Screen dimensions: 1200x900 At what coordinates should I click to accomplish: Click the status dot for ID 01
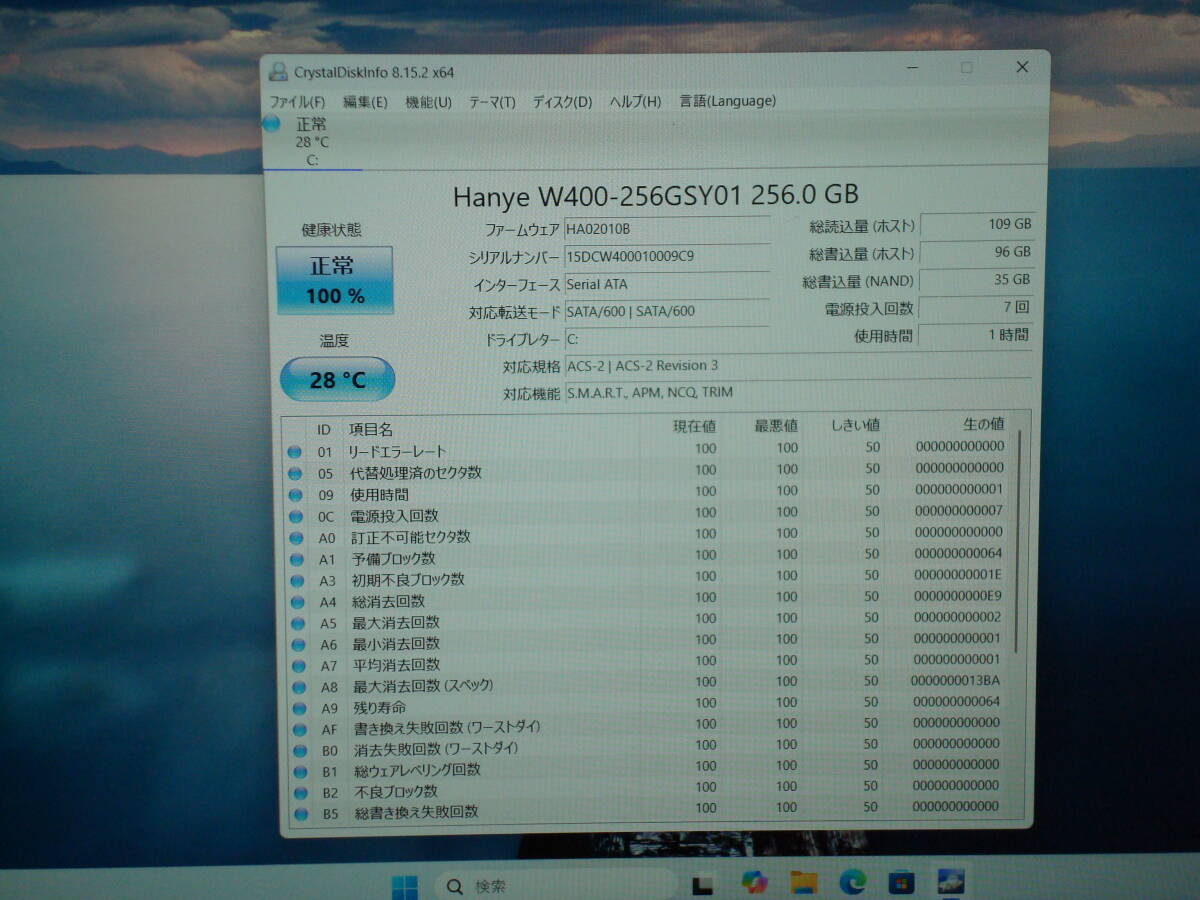294,452
